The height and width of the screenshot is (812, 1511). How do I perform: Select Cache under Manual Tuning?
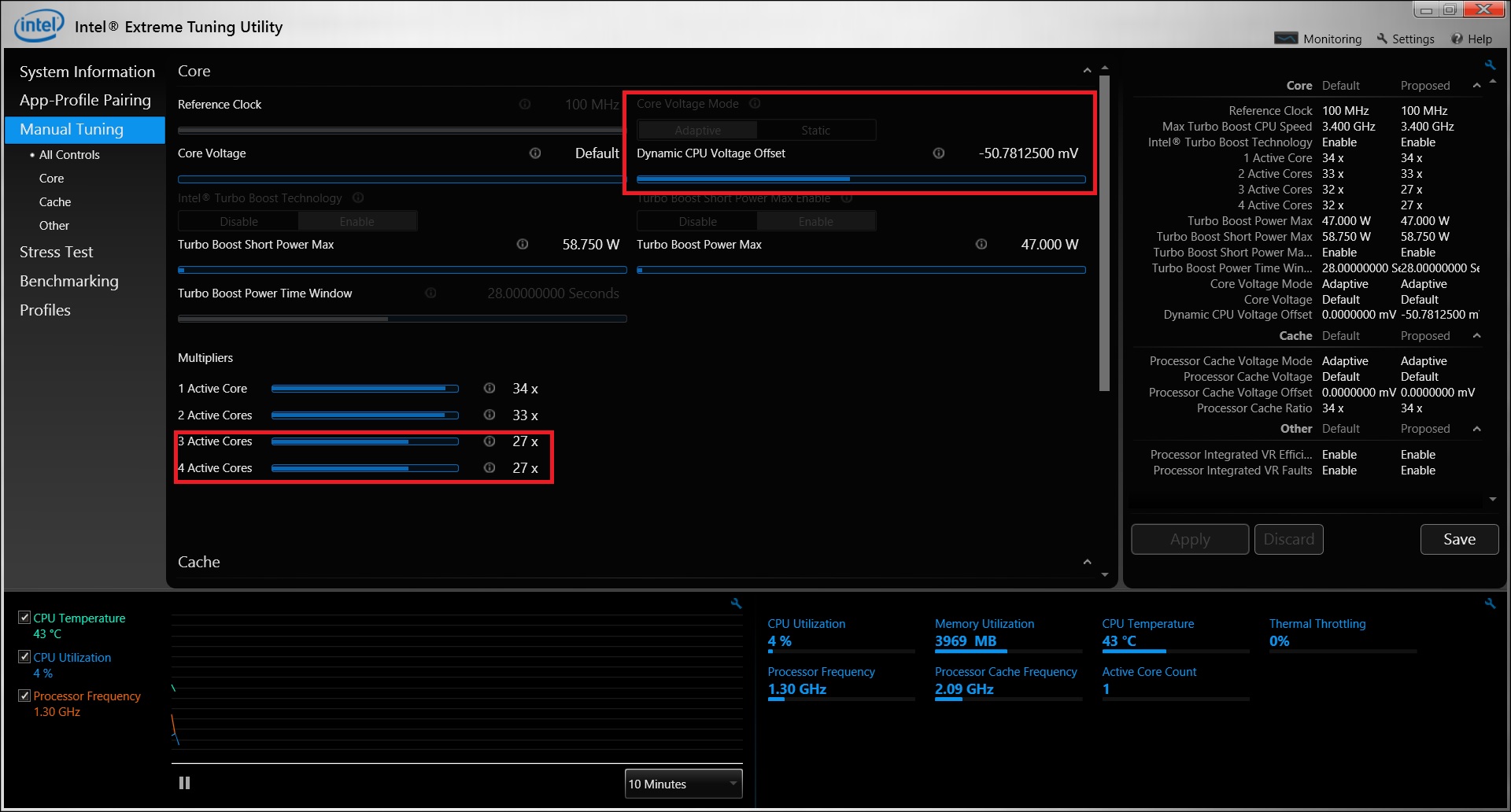[x=54, y=202]
